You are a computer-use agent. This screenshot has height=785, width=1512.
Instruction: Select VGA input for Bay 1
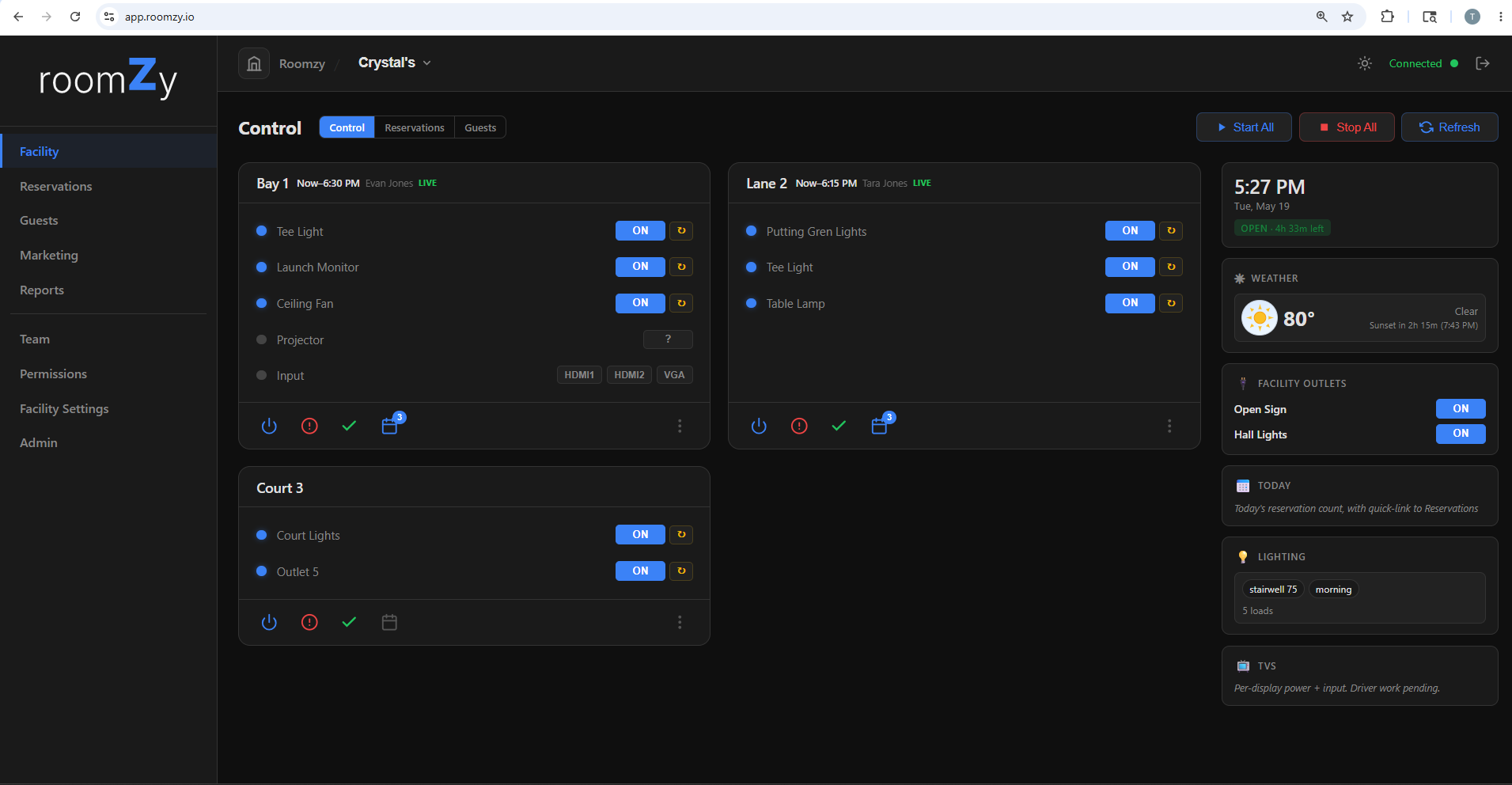click(x=674, y=375)
